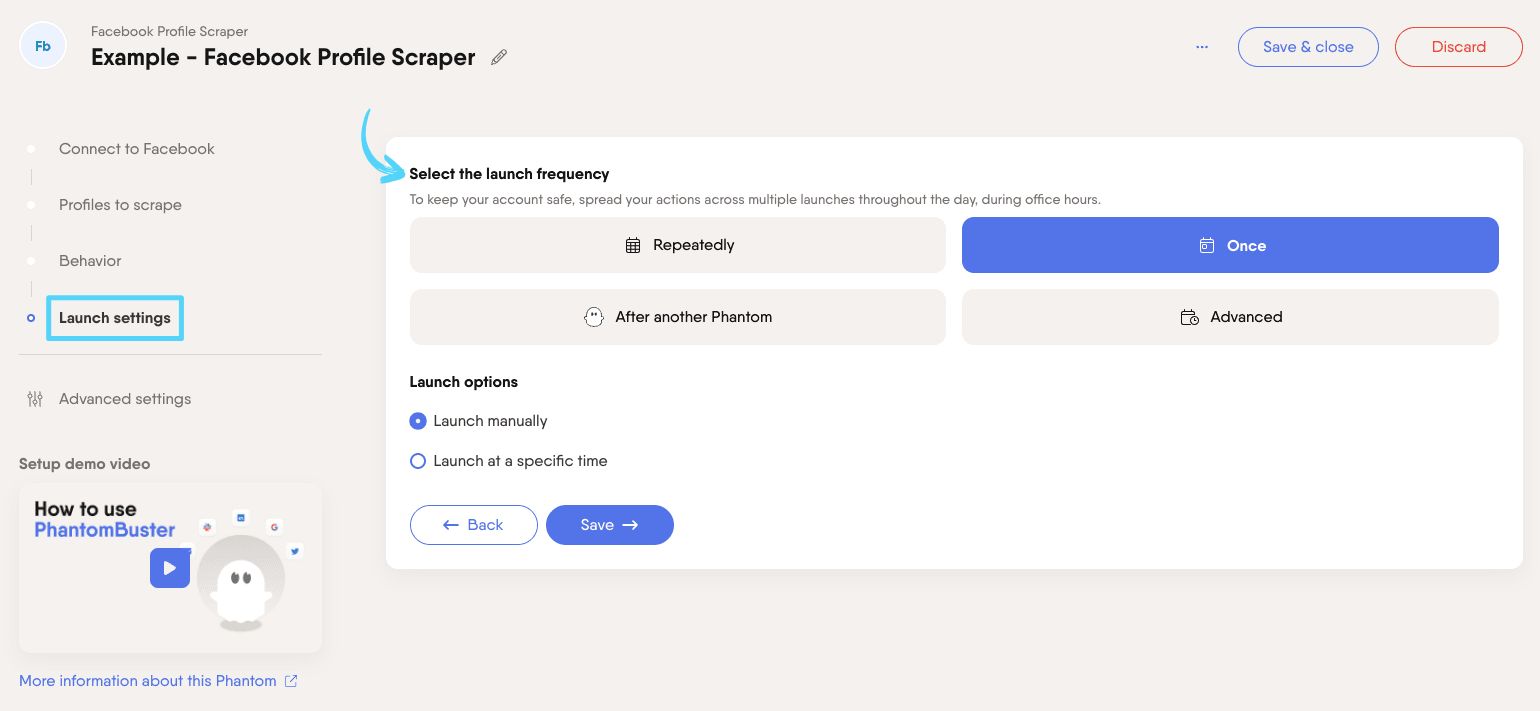Click the Advanced settings sliders icon
The width and height of the screenshot is (1540, 711).
point(35,399)
